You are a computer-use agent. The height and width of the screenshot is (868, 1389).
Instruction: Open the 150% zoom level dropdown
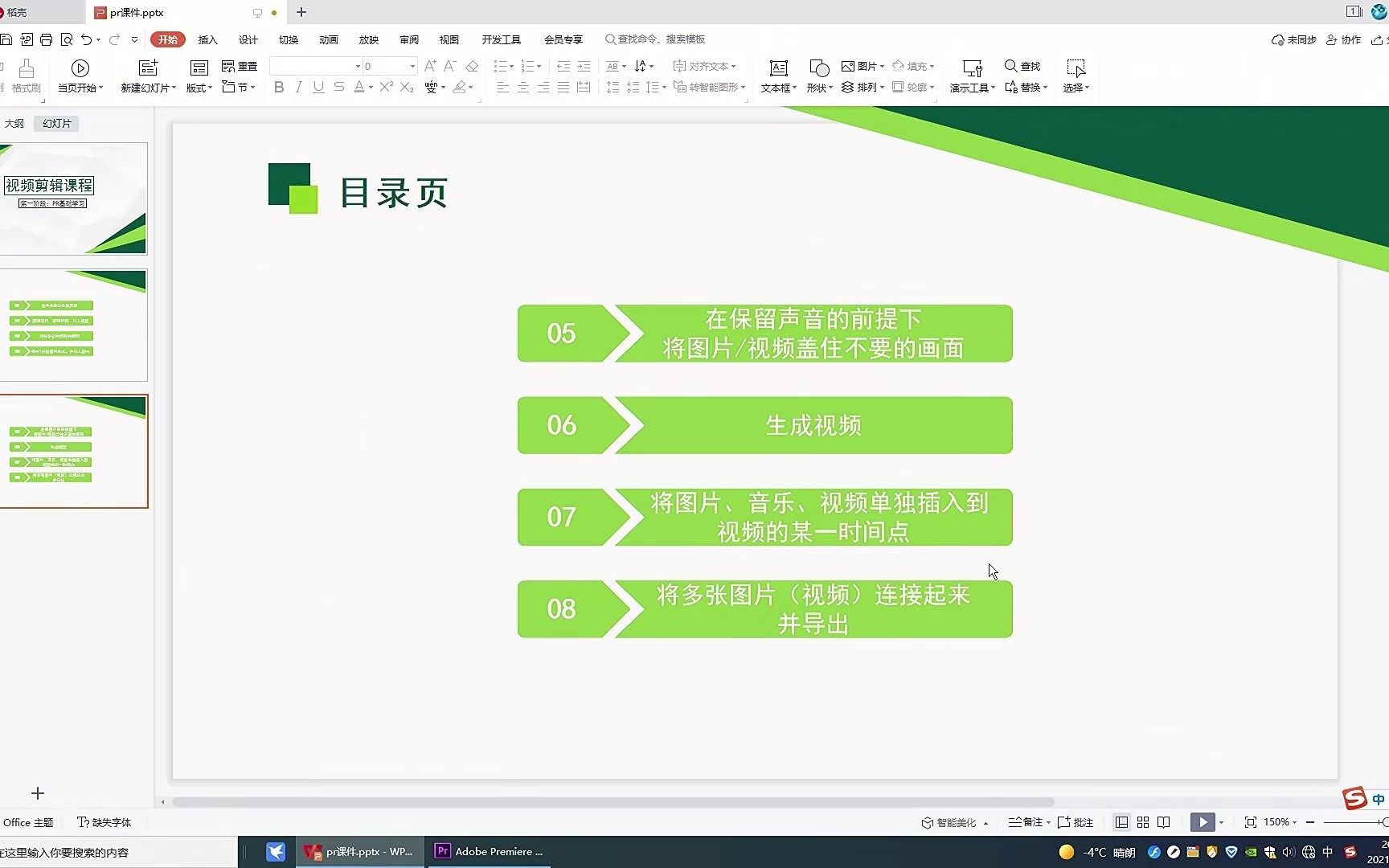[x=1280, y=822]
